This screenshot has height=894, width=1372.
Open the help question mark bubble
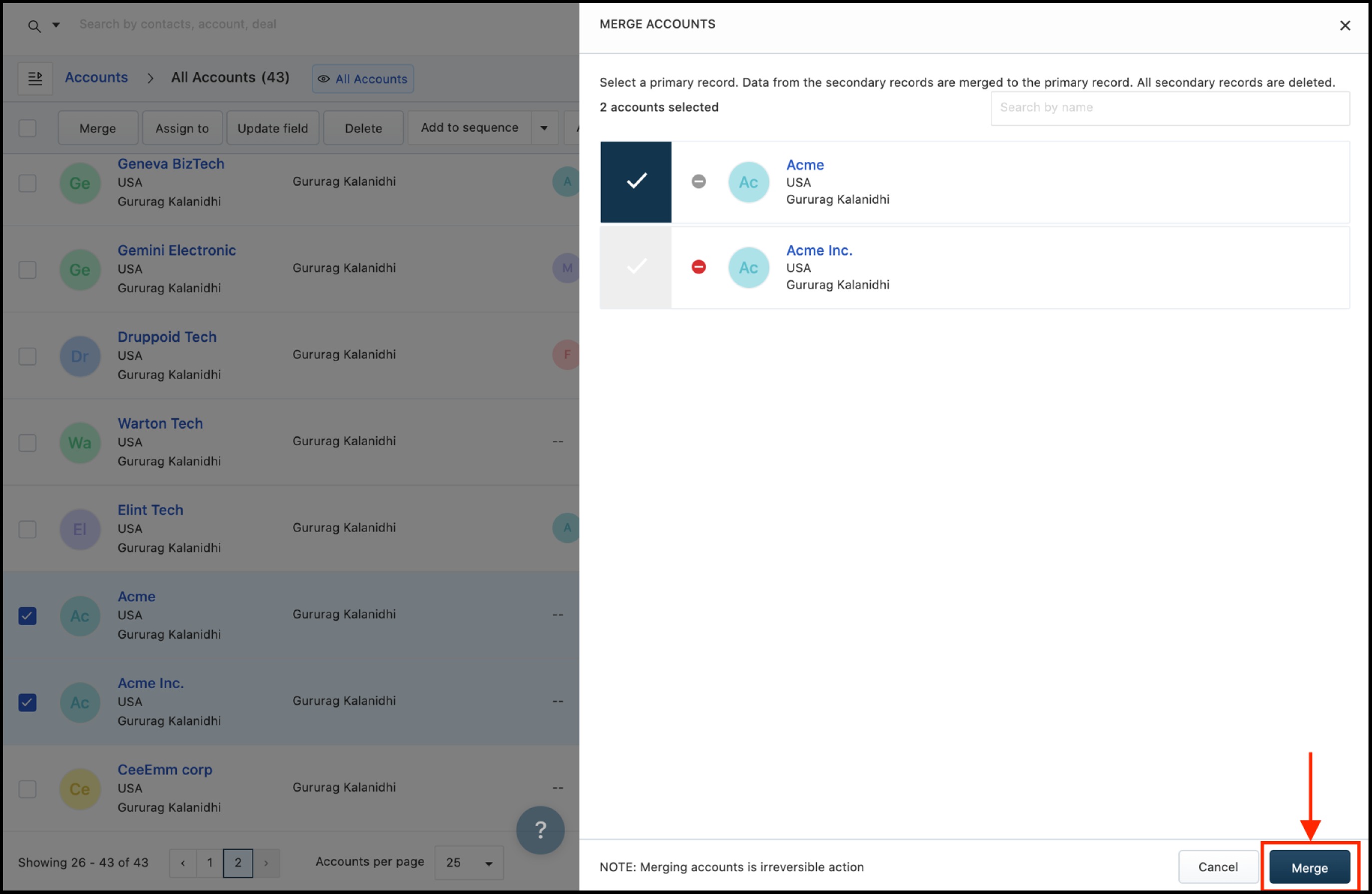click(540, 830)
